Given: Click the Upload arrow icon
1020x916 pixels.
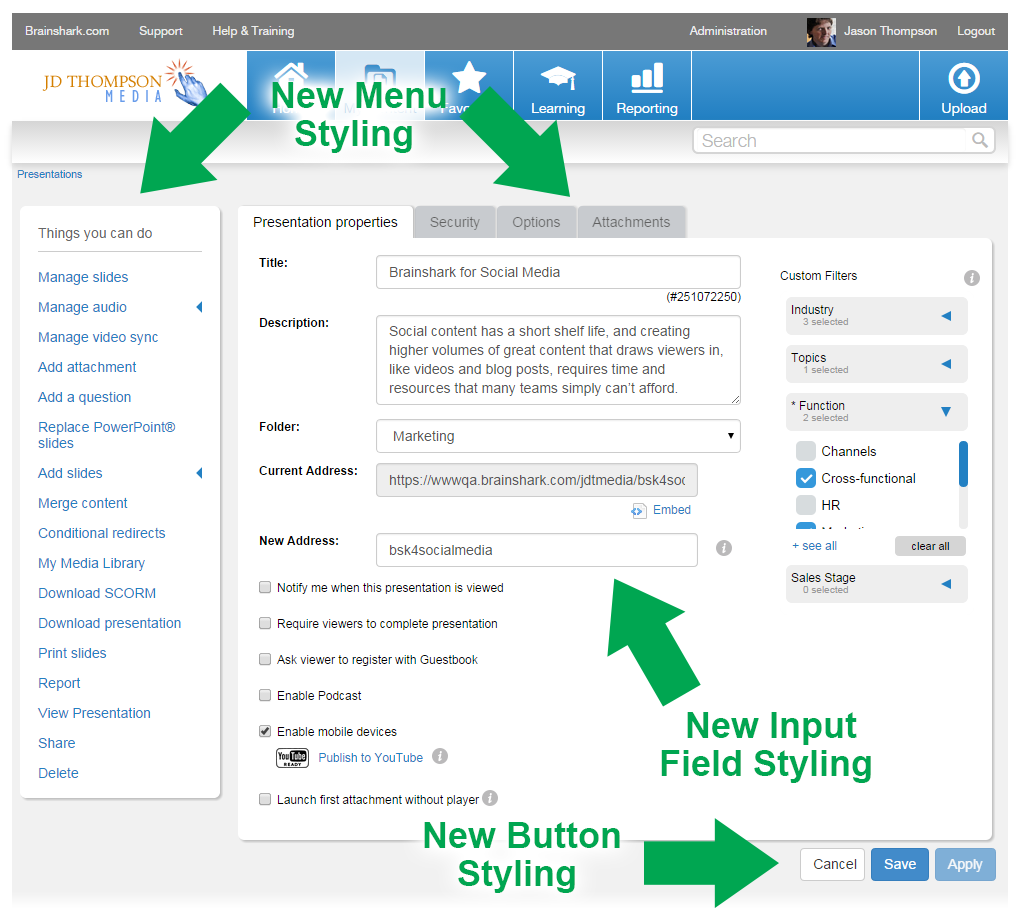Looking at the screenshot, I should (963, 79).
